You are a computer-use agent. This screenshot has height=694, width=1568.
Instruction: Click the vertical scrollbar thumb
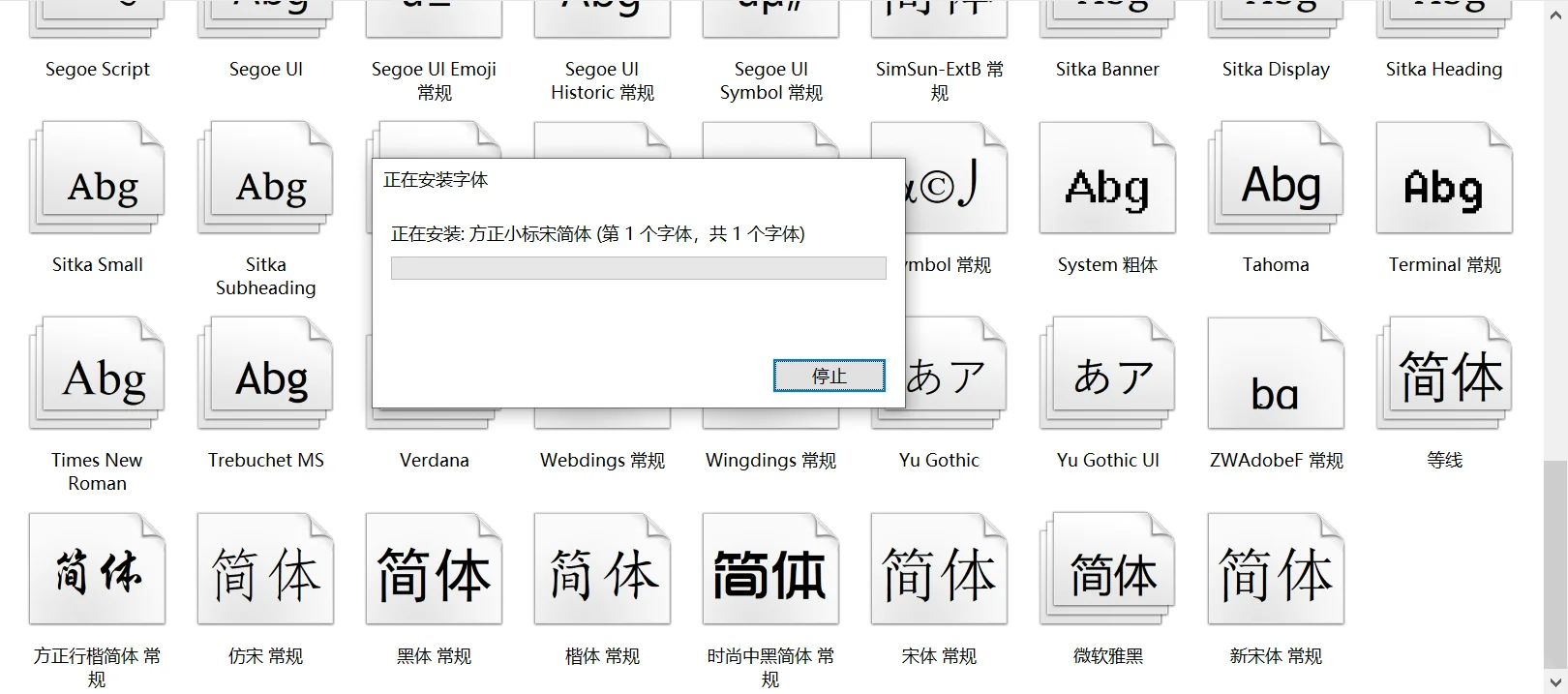[x=1554, y=565]
